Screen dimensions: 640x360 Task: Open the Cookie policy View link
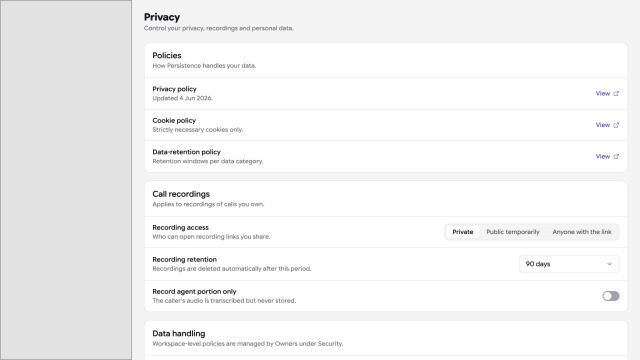[x=607, y=125]
